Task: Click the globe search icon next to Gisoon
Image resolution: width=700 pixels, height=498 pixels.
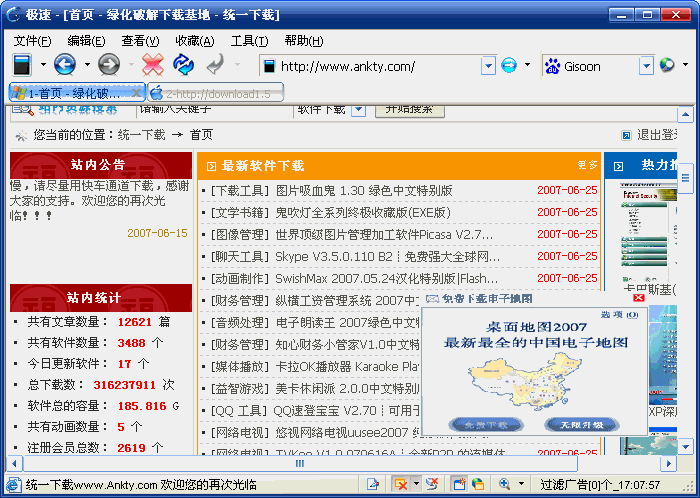Action: (x=668, y=66)
